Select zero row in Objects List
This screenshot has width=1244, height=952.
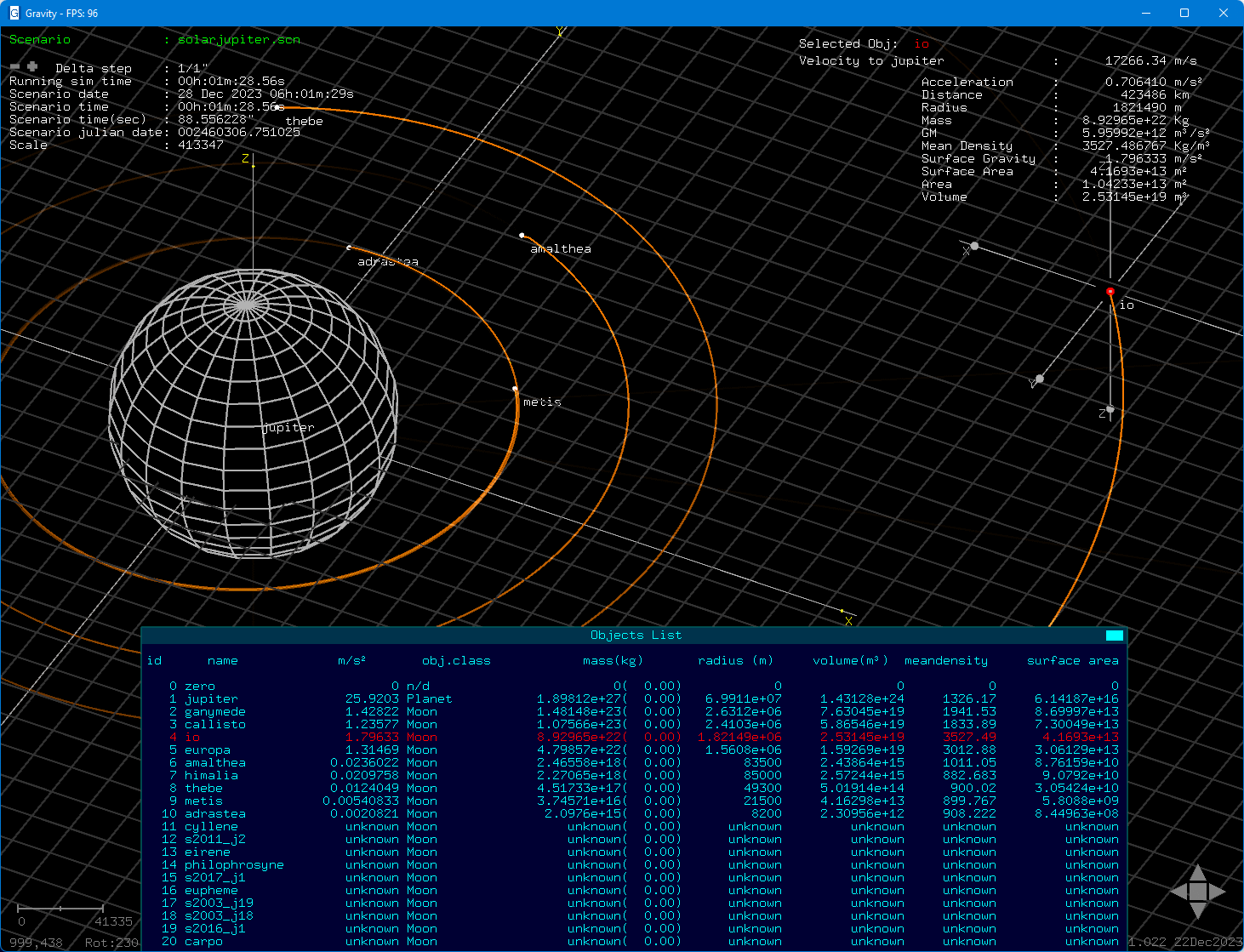pyautogui.click(x=634, y=687)
